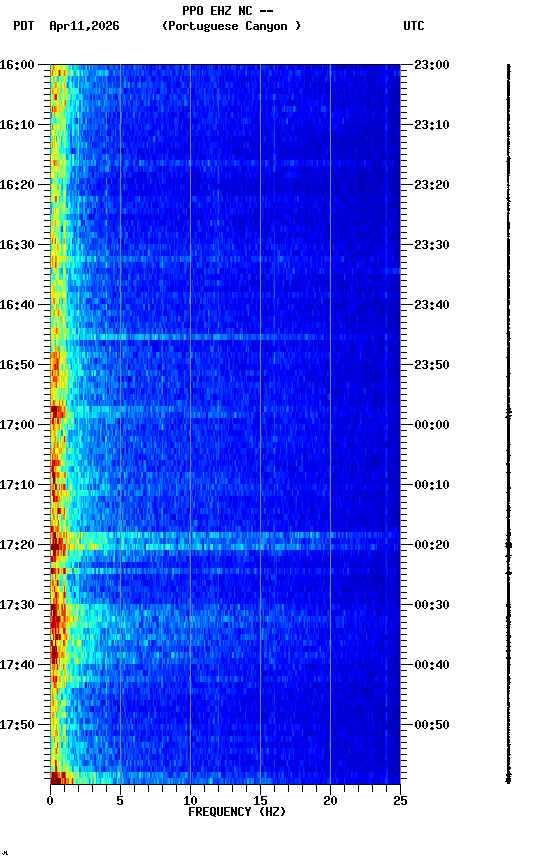The height and width of the screenshot is (864, 552).
Task: Click the seismogram spike near 00:20 UTC
Action: click(508, 545)
